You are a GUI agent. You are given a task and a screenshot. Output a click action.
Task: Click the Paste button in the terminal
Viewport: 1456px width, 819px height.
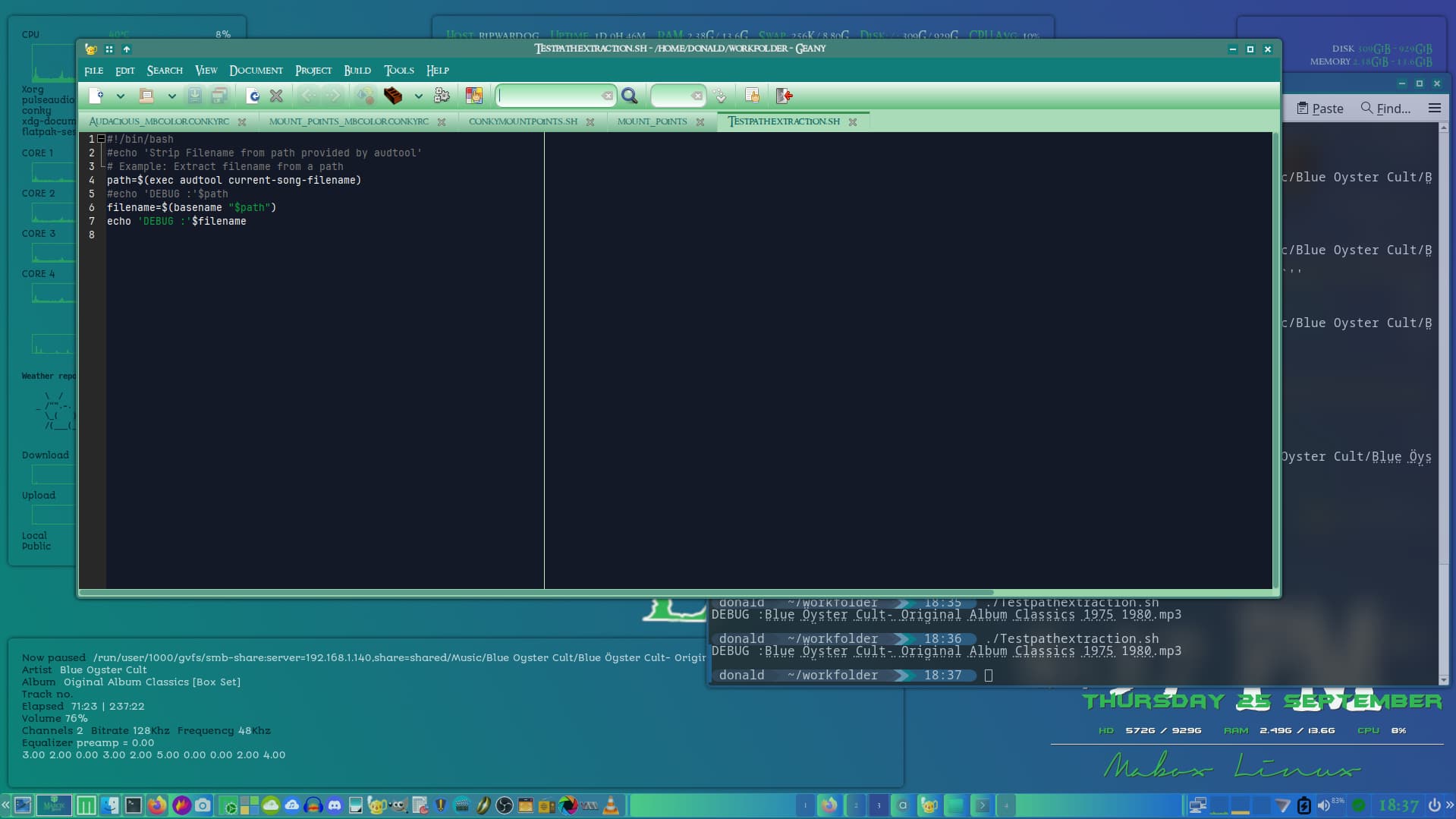pyautogui.click(x=1320, y=109)
